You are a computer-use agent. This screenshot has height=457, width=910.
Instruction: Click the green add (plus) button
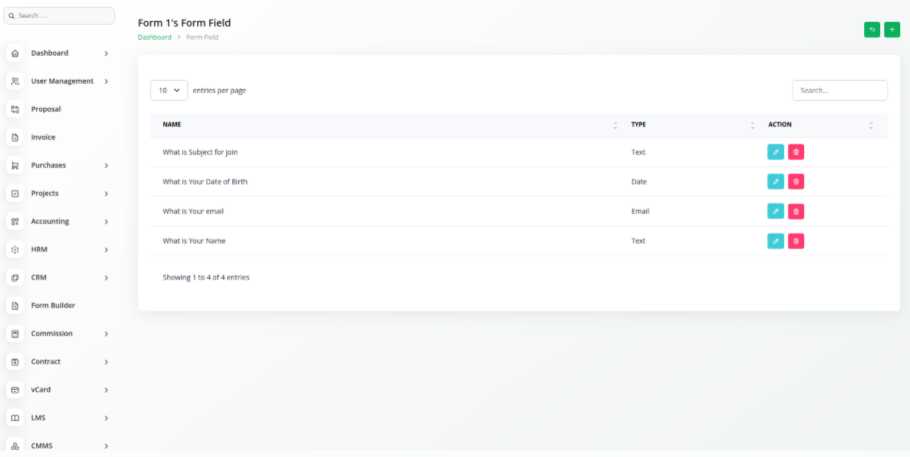click(x=892, y=30)
